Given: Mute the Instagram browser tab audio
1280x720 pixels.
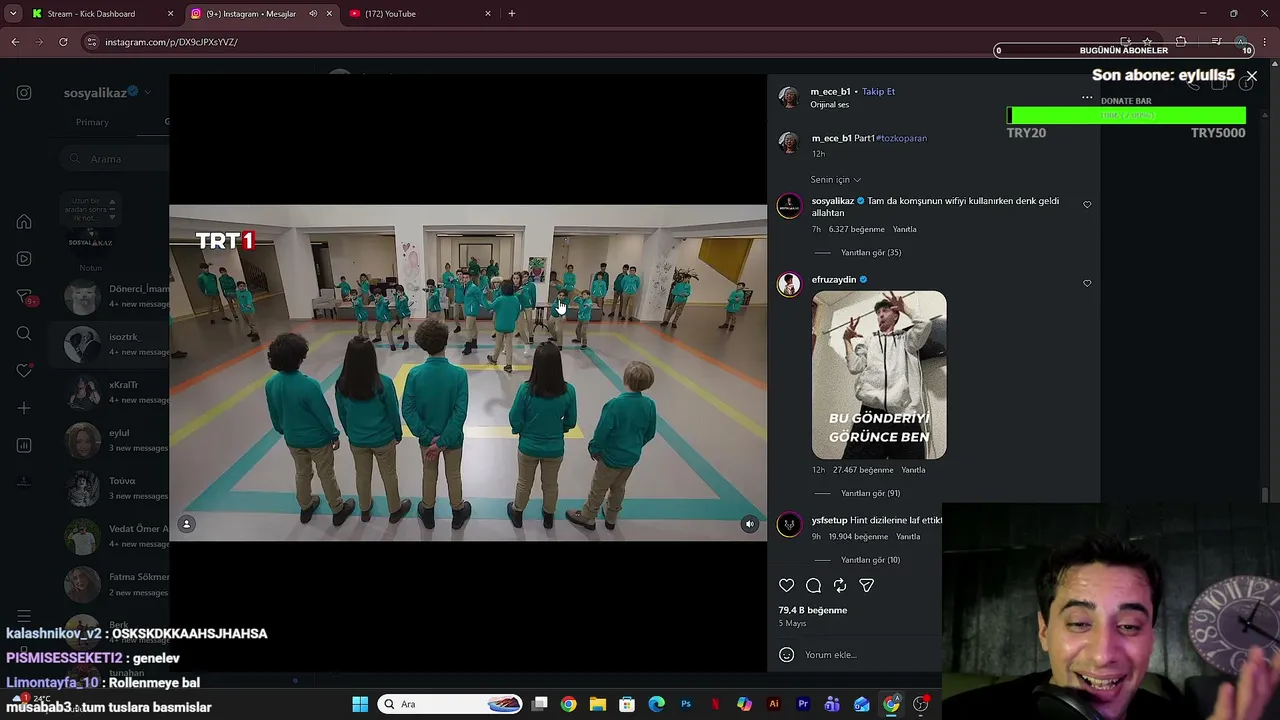Looking at the screenshot, I should tap(313, 14).
